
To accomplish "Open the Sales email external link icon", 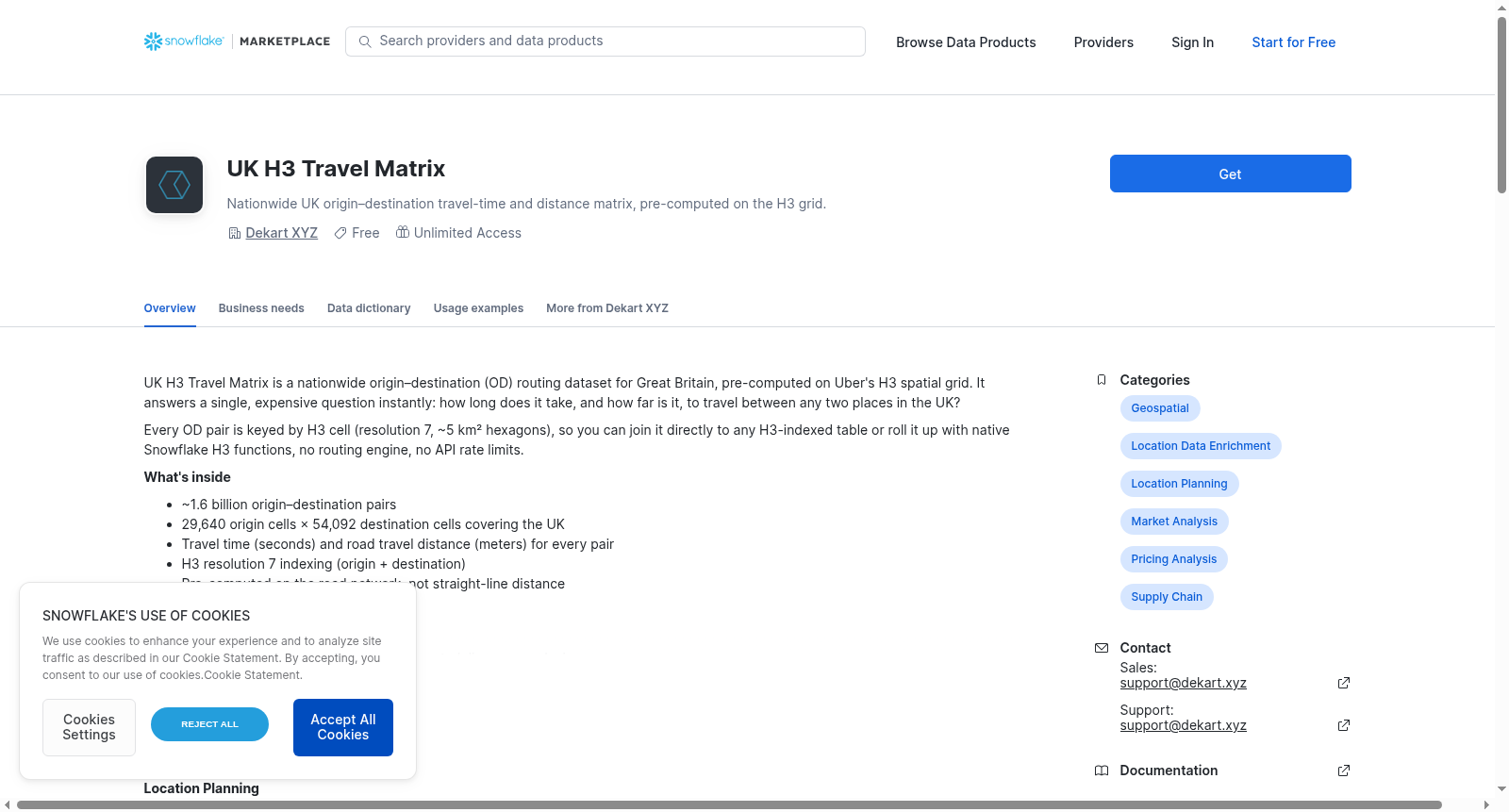I will pos(1344,683).
